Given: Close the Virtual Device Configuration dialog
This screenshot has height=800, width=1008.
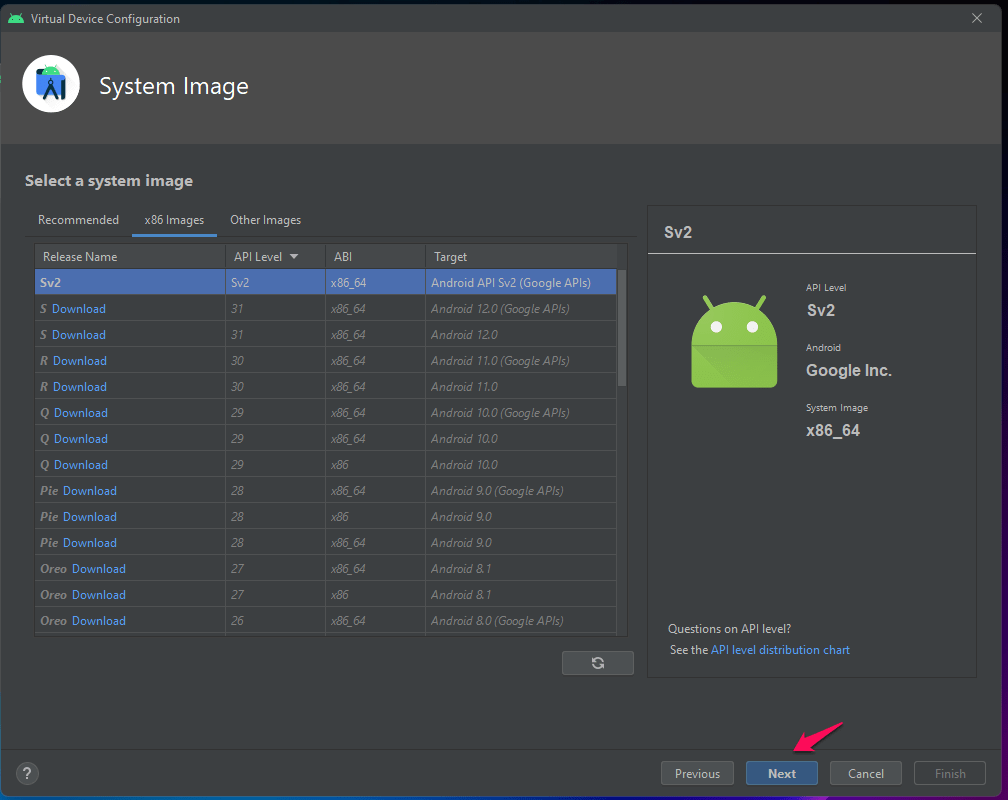Looking at the screenshot, I should (976, 18).
